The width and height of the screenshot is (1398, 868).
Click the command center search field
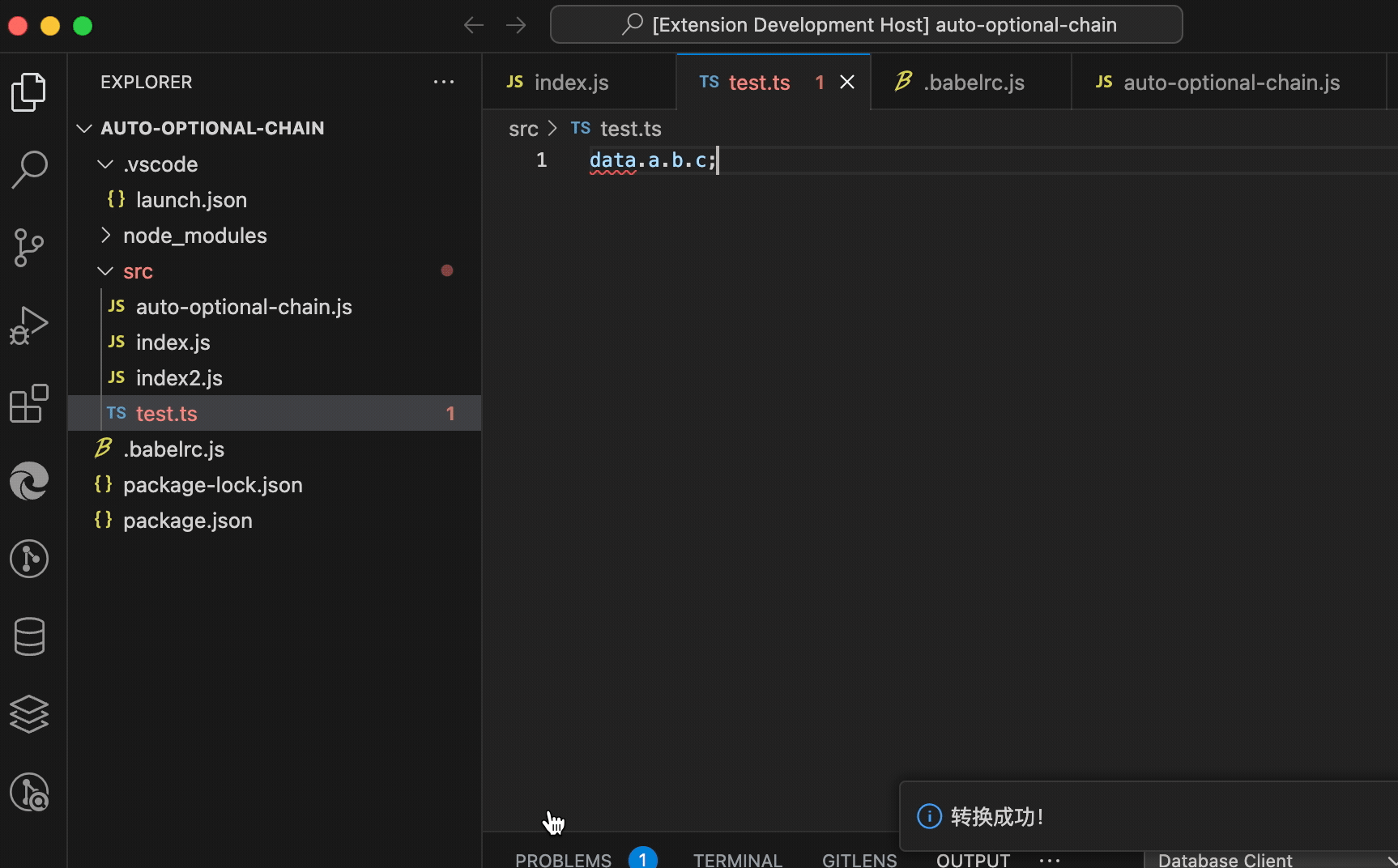tap(866, 24)
